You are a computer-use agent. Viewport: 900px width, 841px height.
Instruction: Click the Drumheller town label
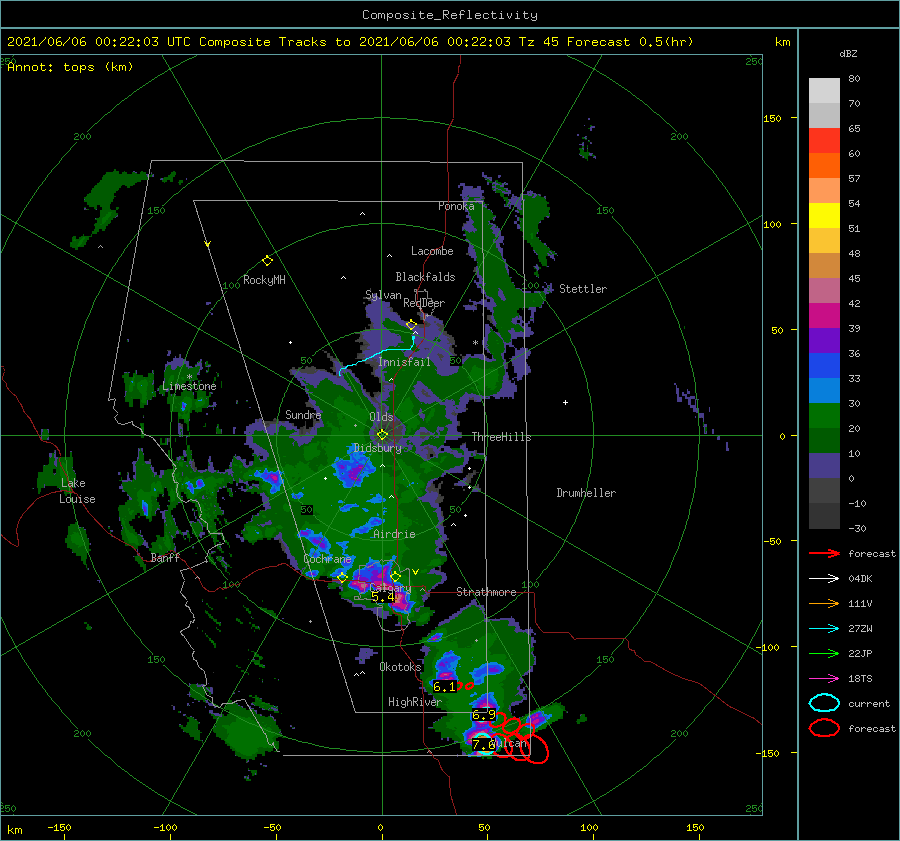pos(585,493)
